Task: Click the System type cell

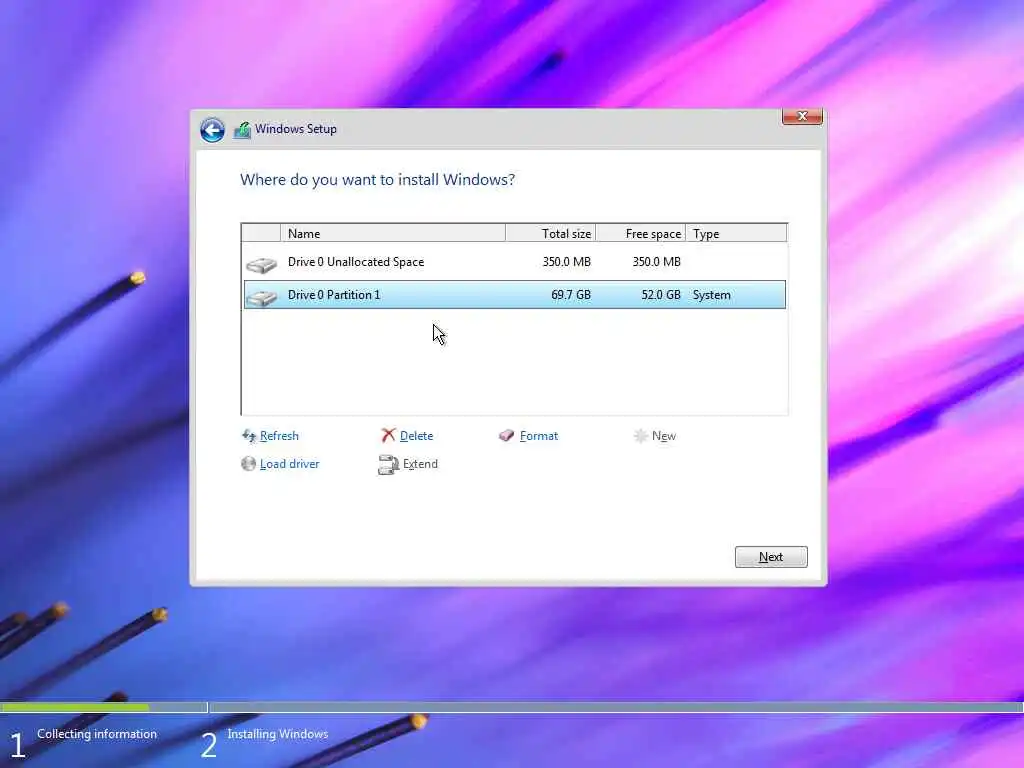Action: [711, 295]
